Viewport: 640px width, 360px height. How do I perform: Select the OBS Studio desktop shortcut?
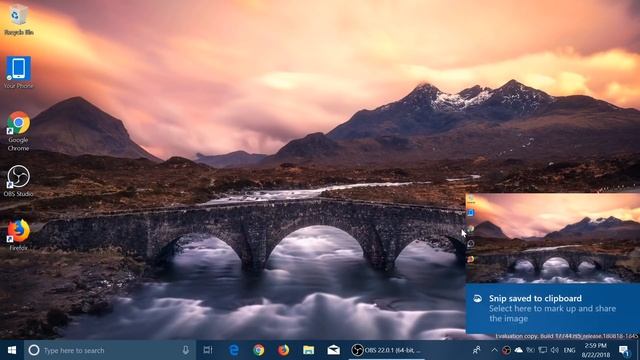[x=18, y=181]
